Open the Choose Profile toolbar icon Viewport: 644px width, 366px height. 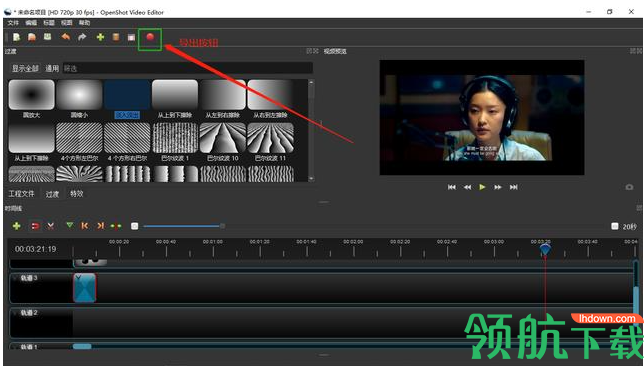(116, 37)
